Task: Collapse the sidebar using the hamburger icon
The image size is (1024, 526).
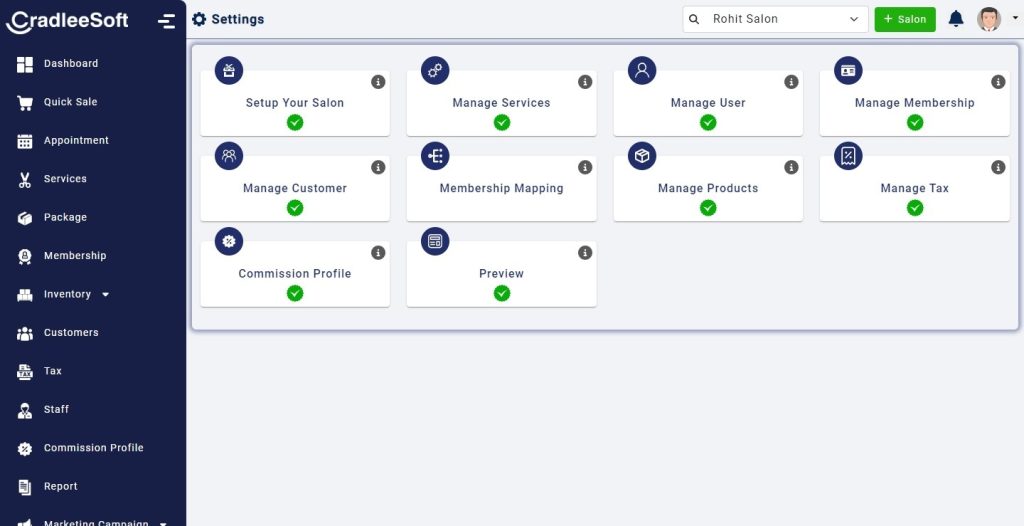Action: coord(166,21)
